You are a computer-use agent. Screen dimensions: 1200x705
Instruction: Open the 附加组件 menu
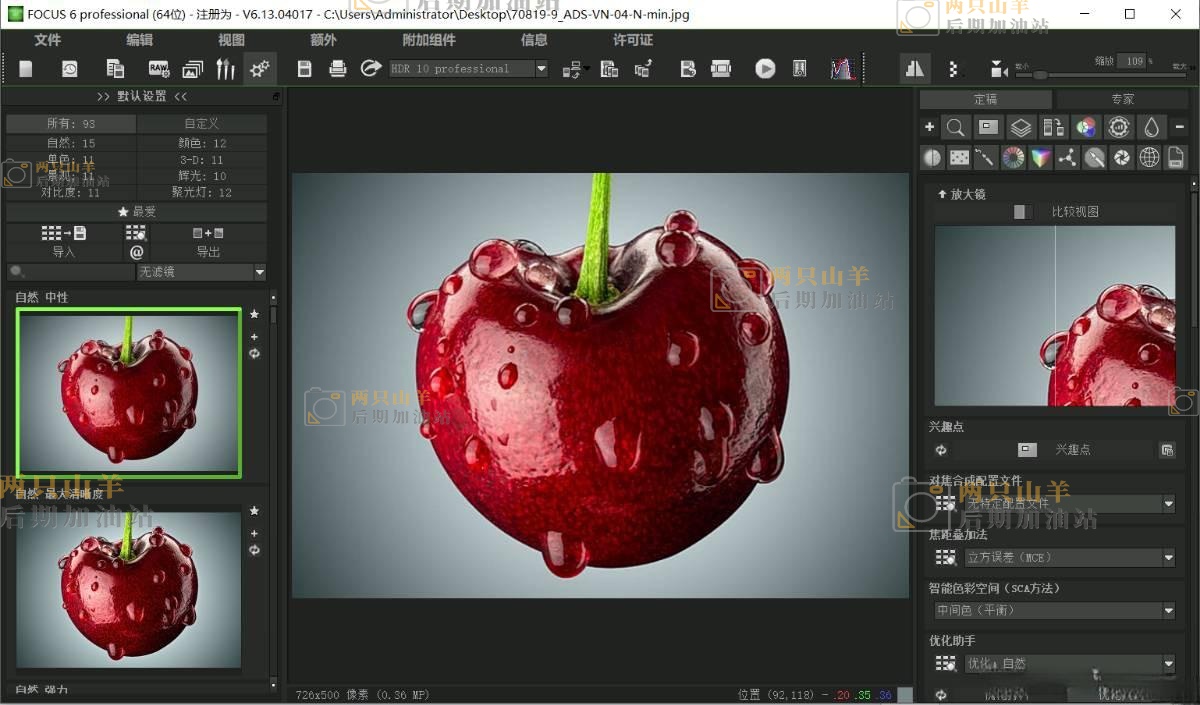pyautogui.click(x=428, y=40)
